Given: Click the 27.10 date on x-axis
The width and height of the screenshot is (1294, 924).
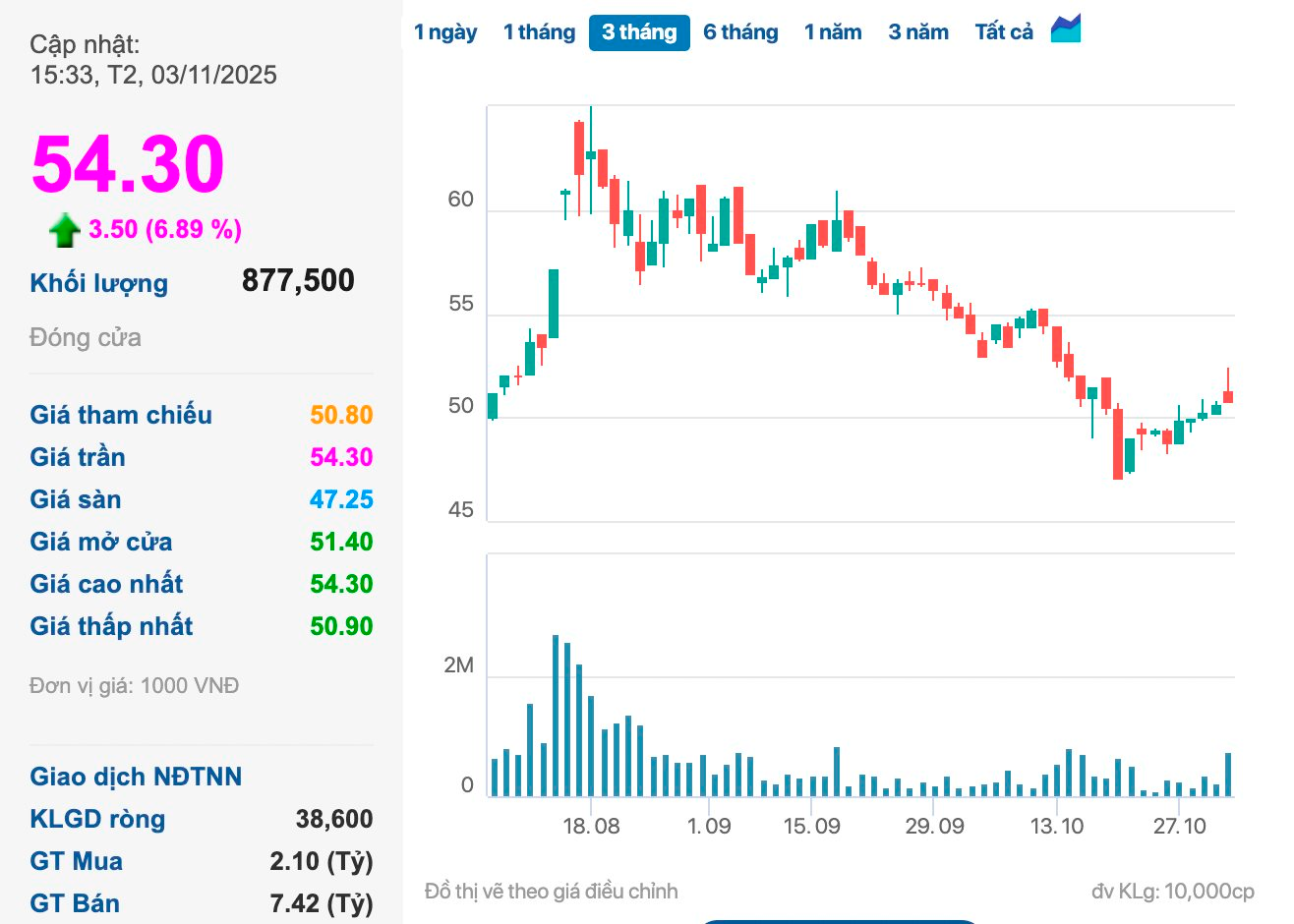Looking at the screenshot, I should click(1179, 826).
